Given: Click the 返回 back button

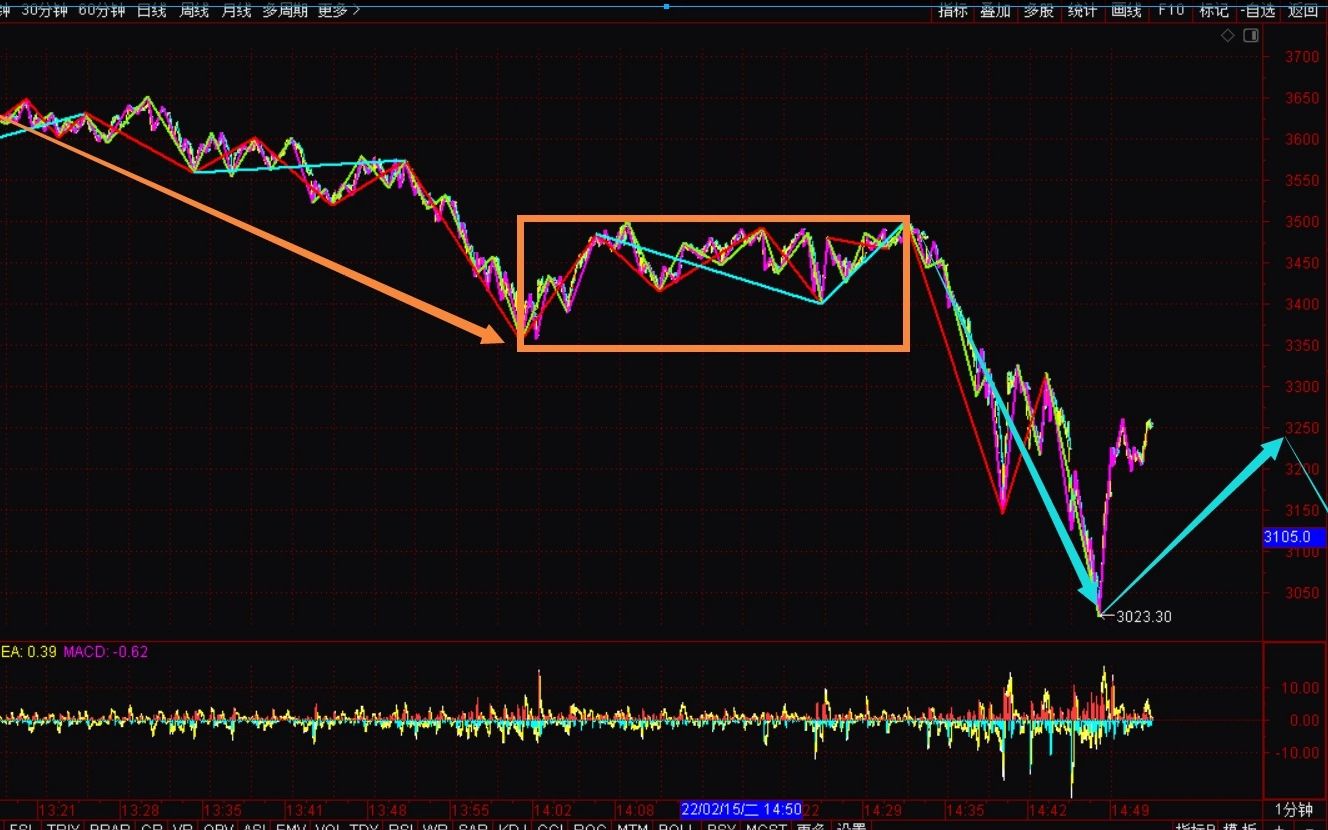Looking at the screenshot, I should (1303, 10).
